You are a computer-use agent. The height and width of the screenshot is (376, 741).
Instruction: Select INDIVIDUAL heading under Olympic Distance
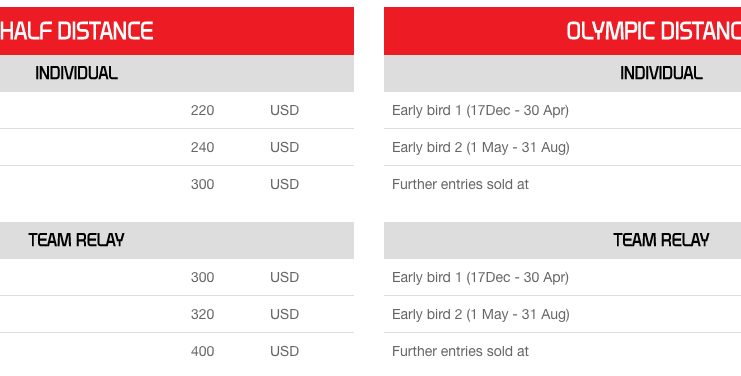click(x=661, y=73)
